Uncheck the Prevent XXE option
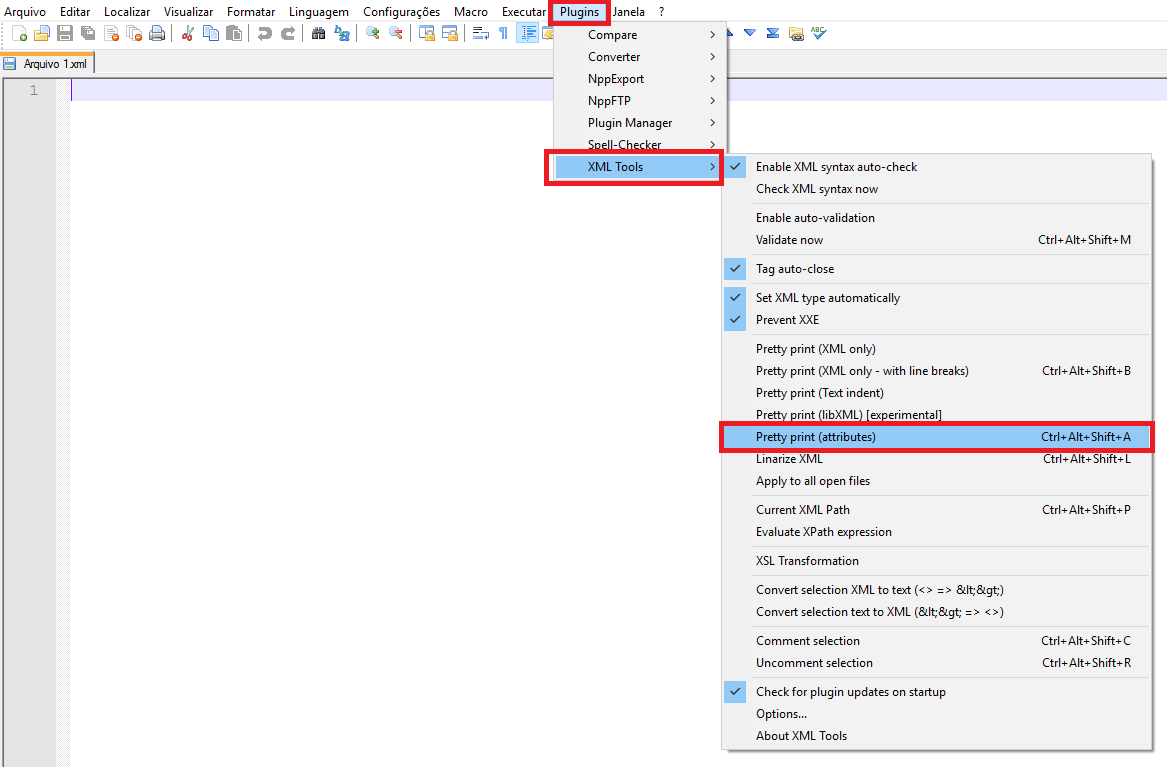 [x=937, y=320]
